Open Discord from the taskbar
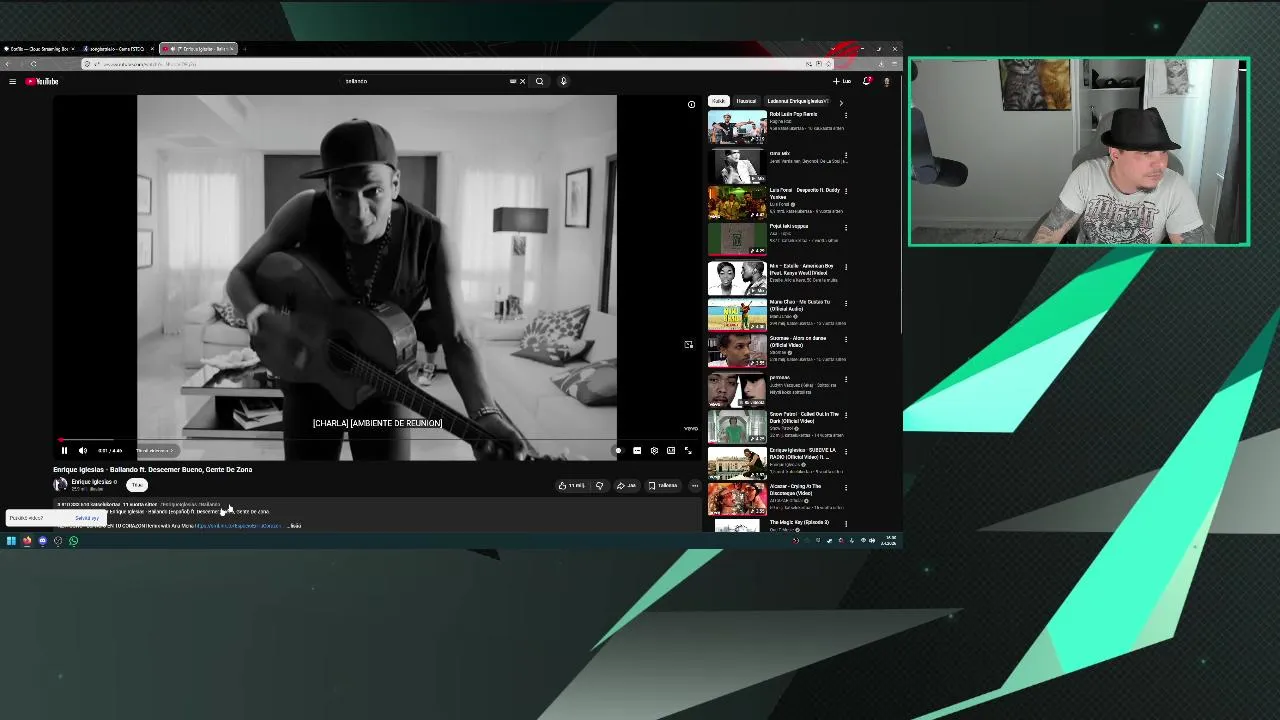Viewport: 1280px width, 720px height. [x=42, y=541]
